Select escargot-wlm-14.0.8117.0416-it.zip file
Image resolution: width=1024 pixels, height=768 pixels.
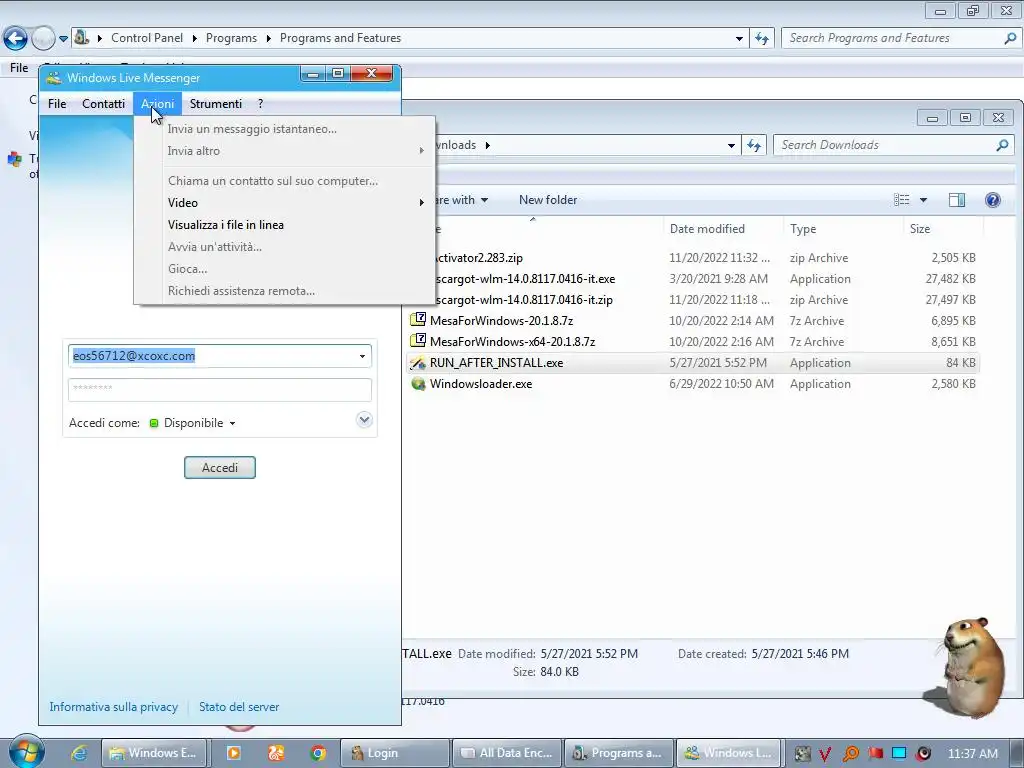(x=524, y=300)
